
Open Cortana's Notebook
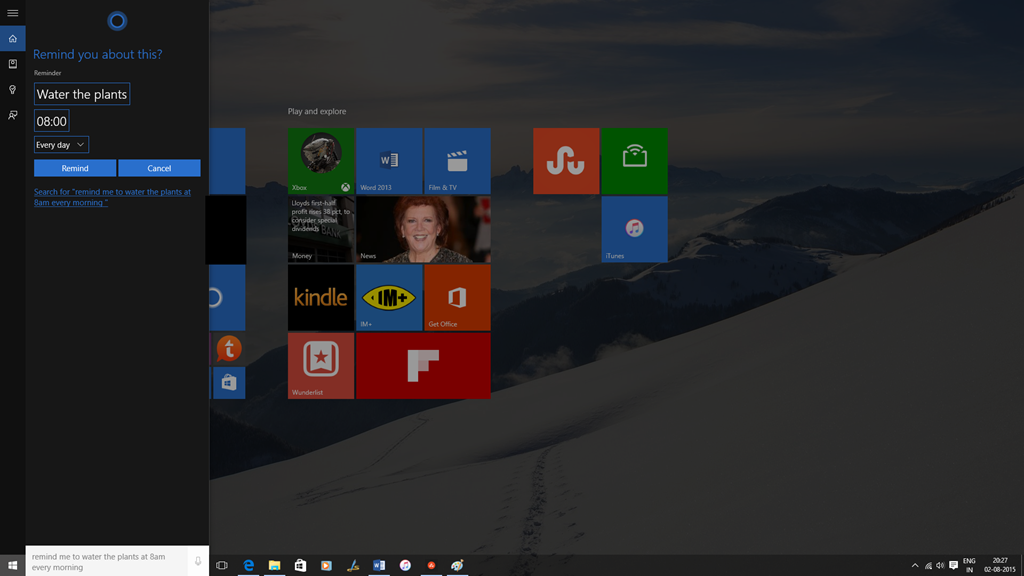[12, 64]
